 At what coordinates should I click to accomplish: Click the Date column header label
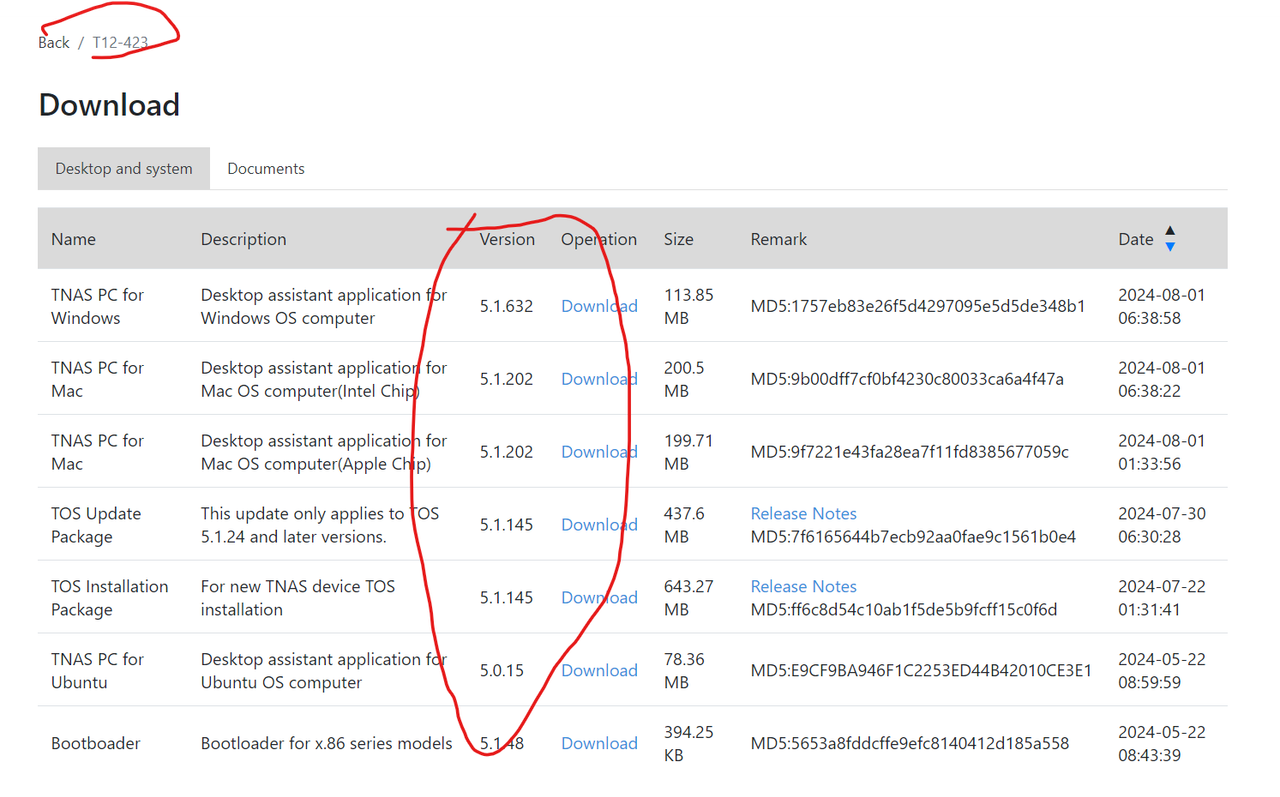click(1136, 239)
